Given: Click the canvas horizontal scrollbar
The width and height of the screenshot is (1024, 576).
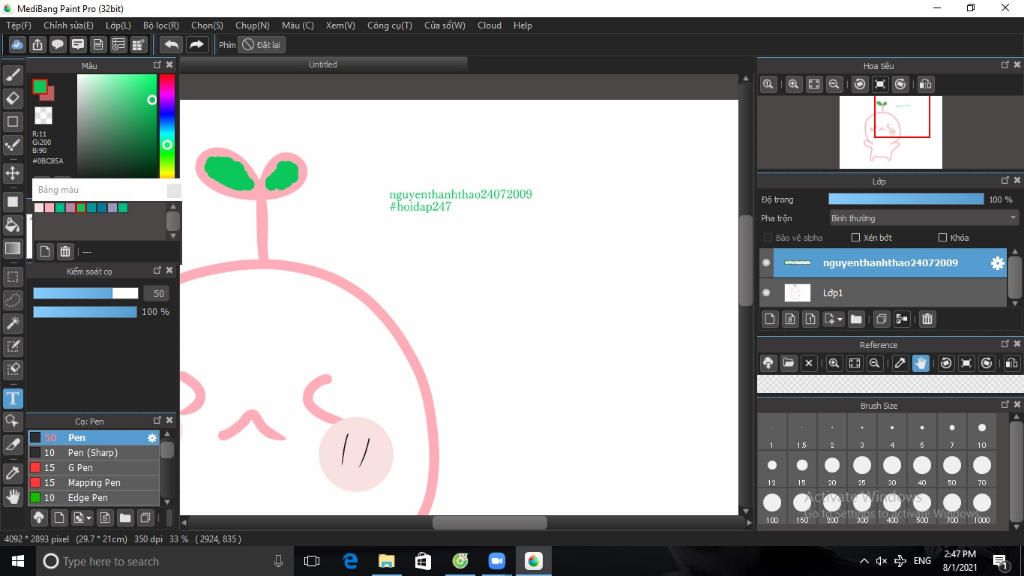Looking at the screenshot, I should (x=490, y=522).
